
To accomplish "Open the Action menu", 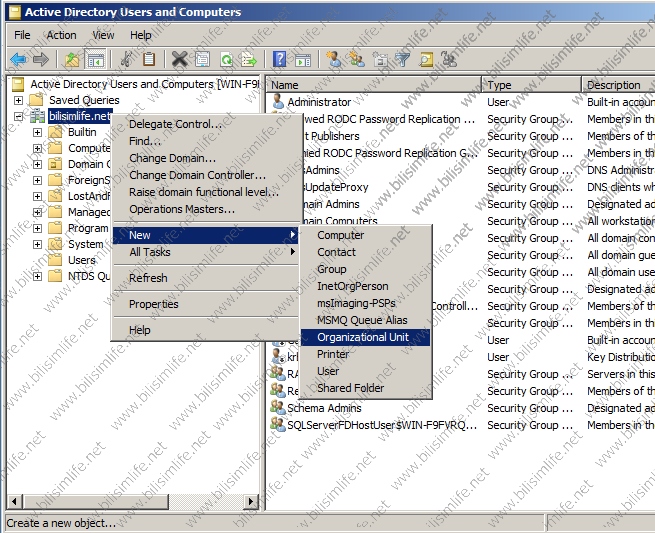I will pyautogui.click(x=61, y=35).
